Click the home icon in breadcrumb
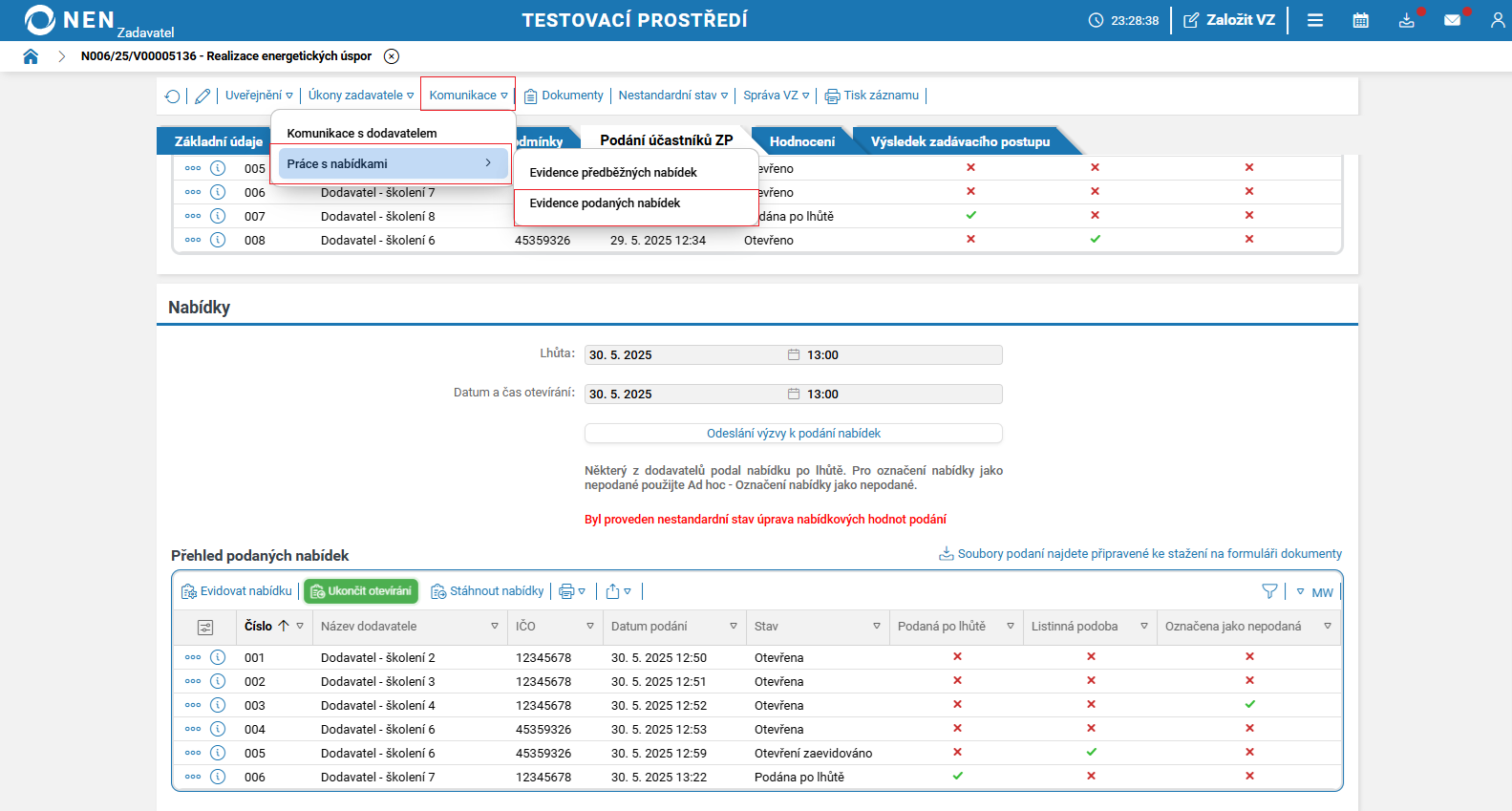Screen dimensions: 1512x811 [31, 56]
